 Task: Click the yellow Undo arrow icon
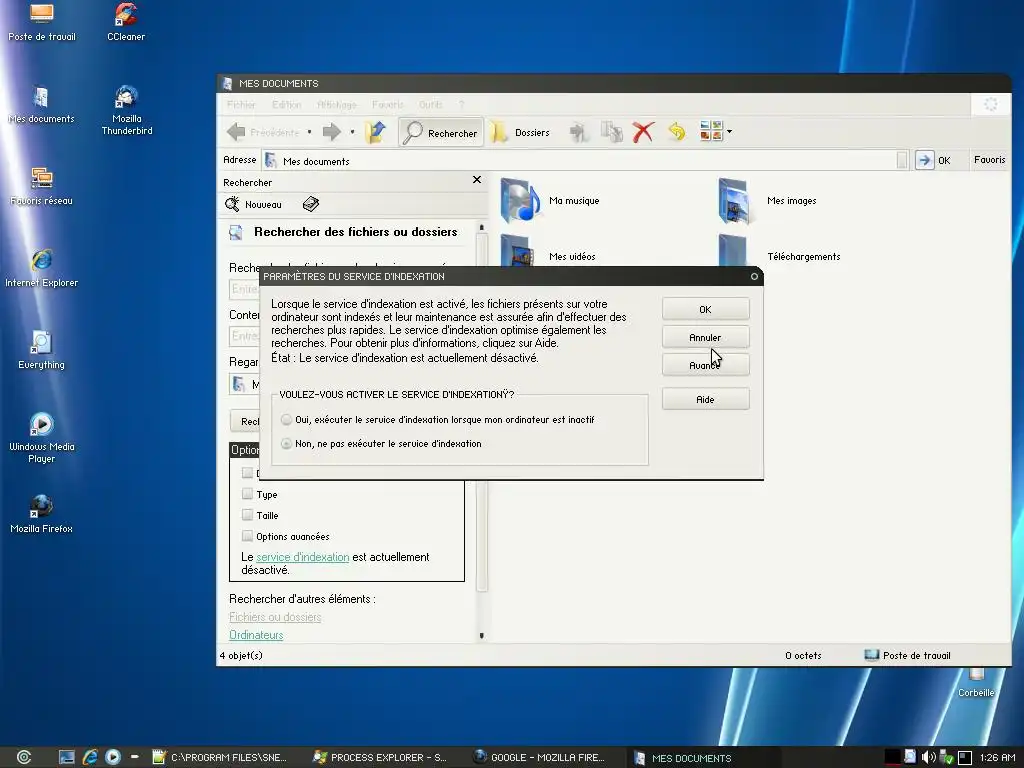(677, 132)
